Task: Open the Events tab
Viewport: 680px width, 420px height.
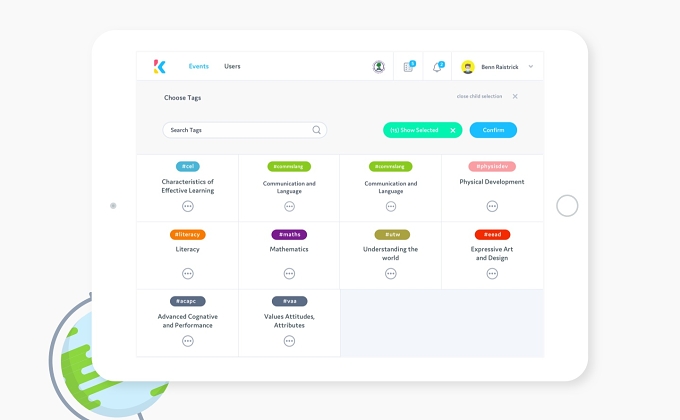Action: coord(199,66)
